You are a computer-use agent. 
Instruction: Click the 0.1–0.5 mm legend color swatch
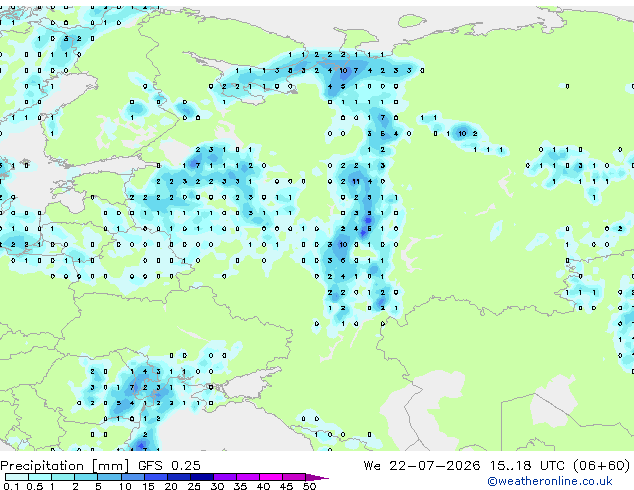pyautogui.click(x=17, y=477)
